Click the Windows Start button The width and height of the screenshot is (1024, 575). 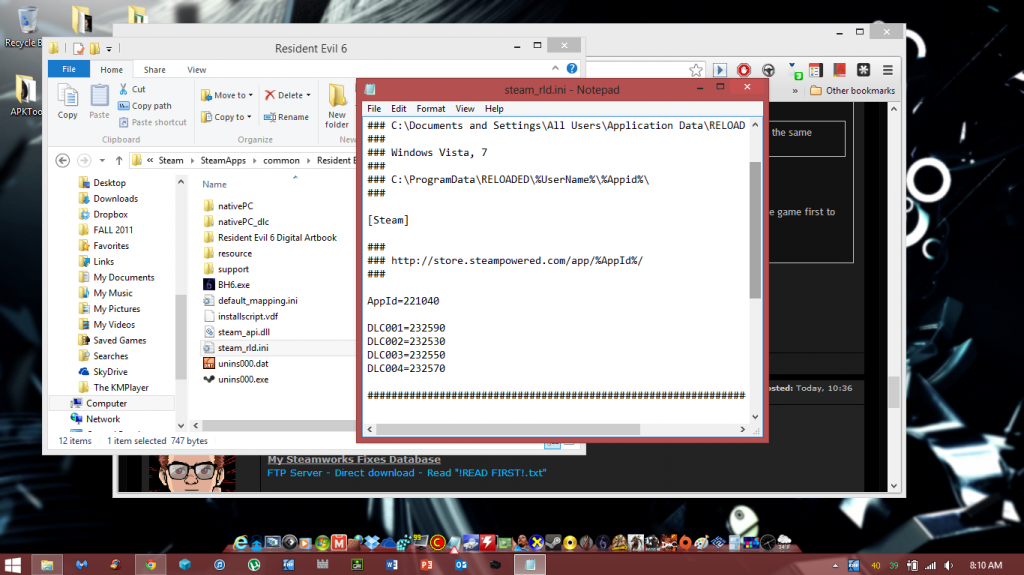[12, 565]
